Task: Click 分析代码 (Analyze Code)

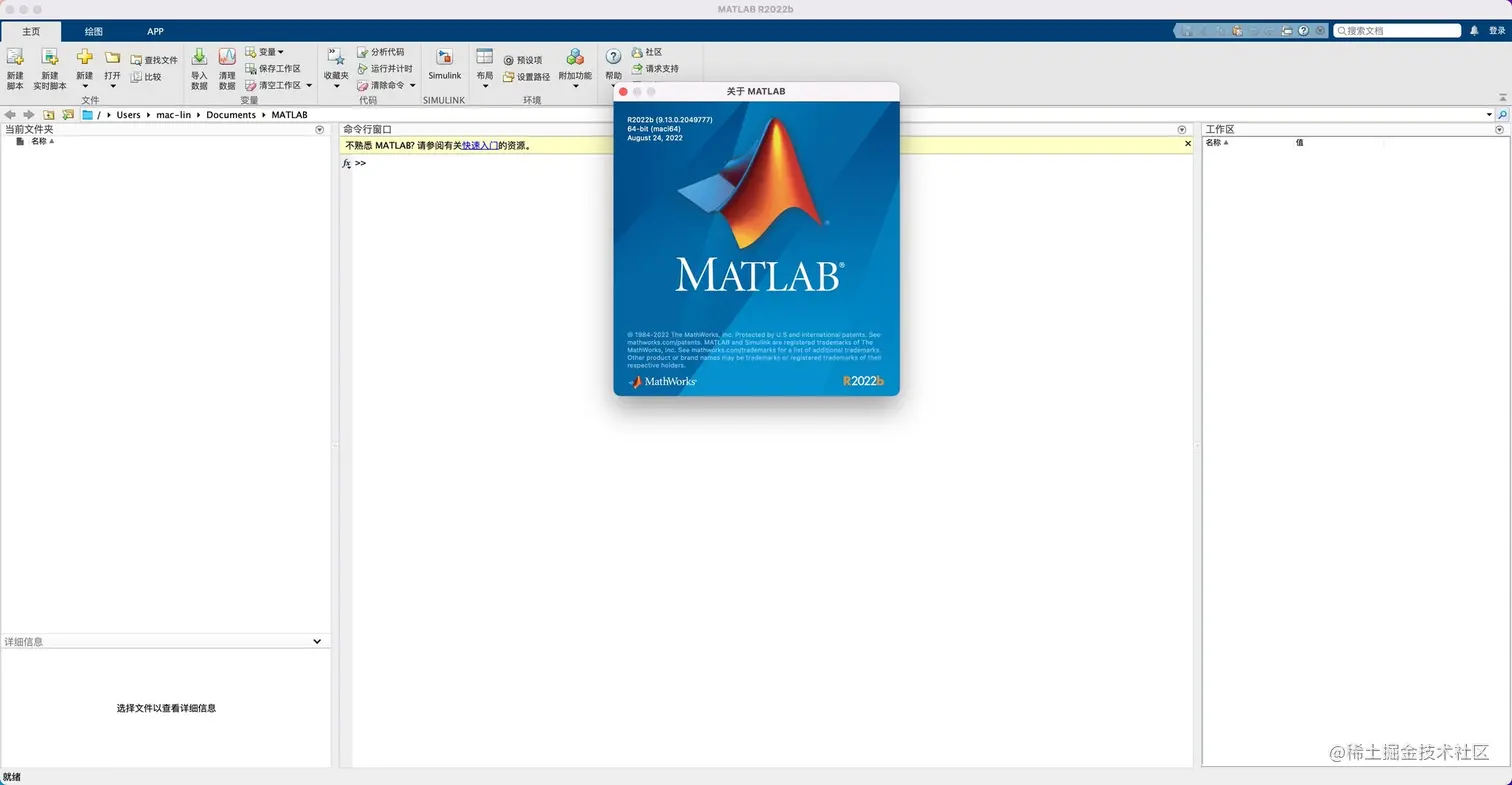Action: click(x=381, y=52)
